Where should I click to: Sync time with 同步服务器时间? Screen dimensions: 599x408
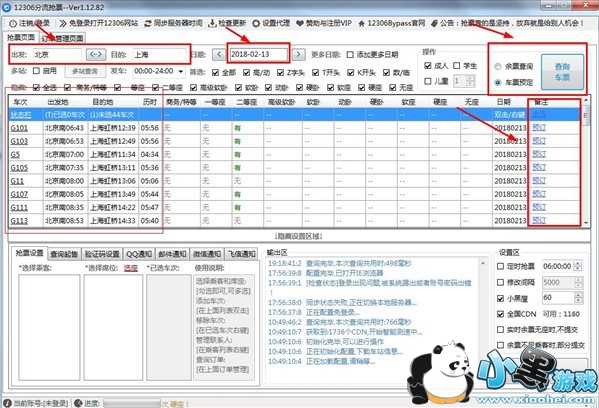173,23
